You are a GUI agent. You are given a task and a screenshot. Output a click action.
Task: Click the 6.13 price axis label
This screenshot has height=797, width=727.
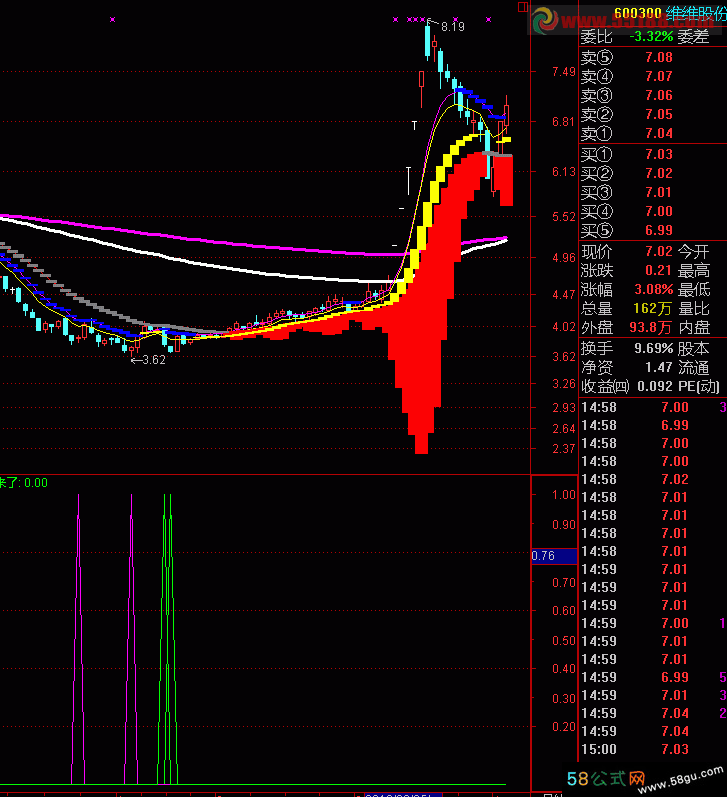point(564,172)
